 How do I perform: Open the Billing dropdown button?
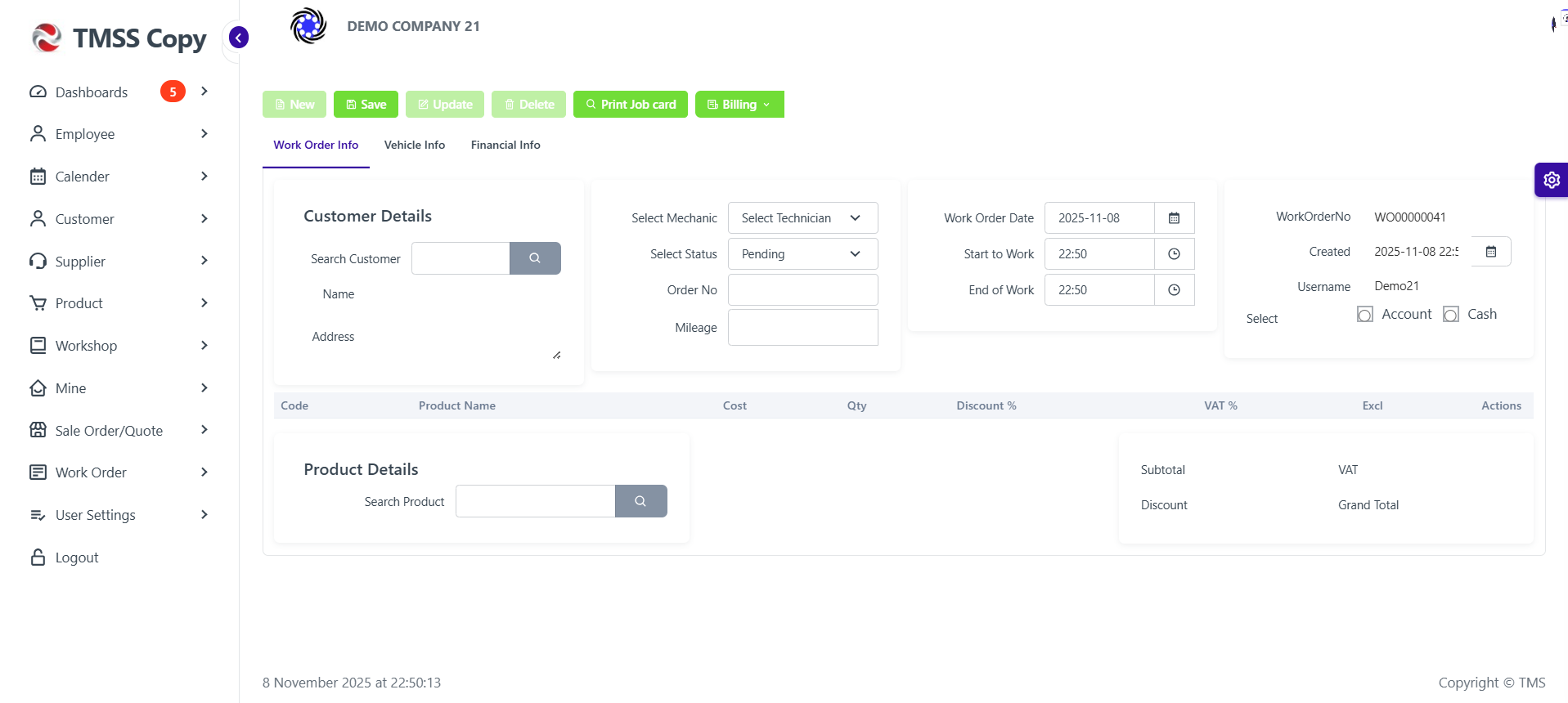click(x=739, y=105)
